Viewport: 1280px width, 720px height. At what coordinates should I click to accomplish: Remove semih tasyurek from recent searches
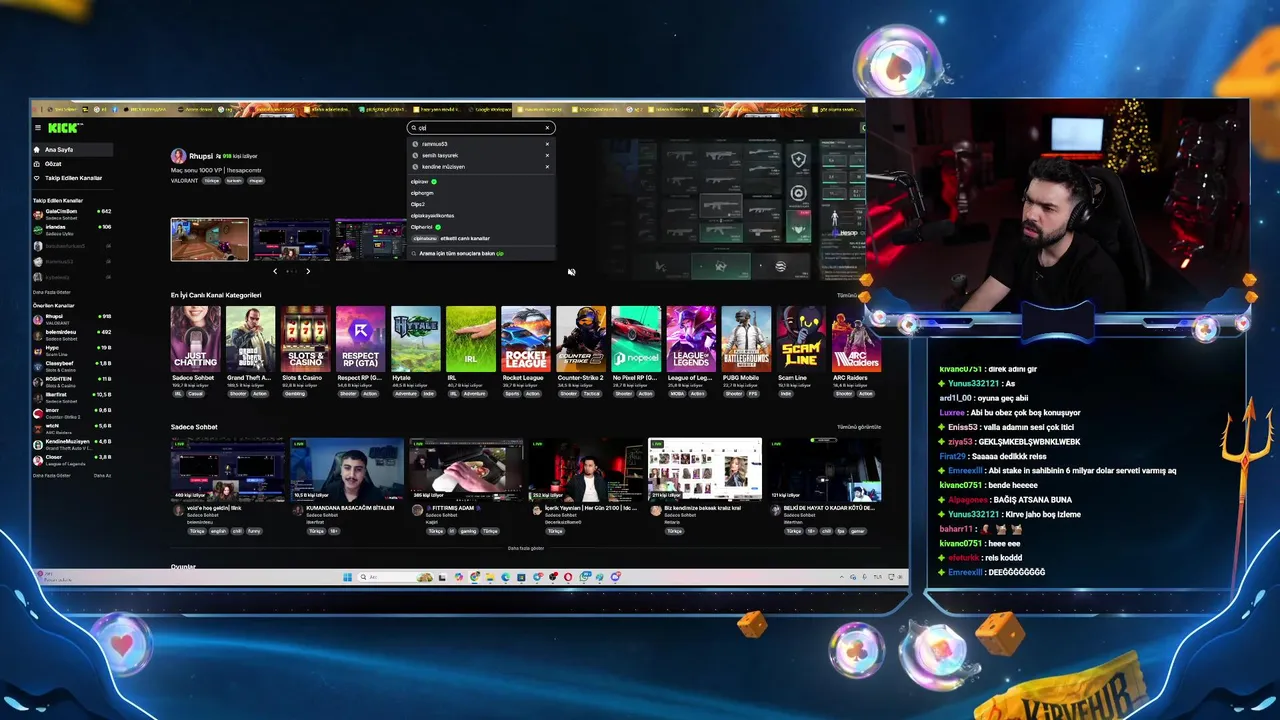coord(547,155)
